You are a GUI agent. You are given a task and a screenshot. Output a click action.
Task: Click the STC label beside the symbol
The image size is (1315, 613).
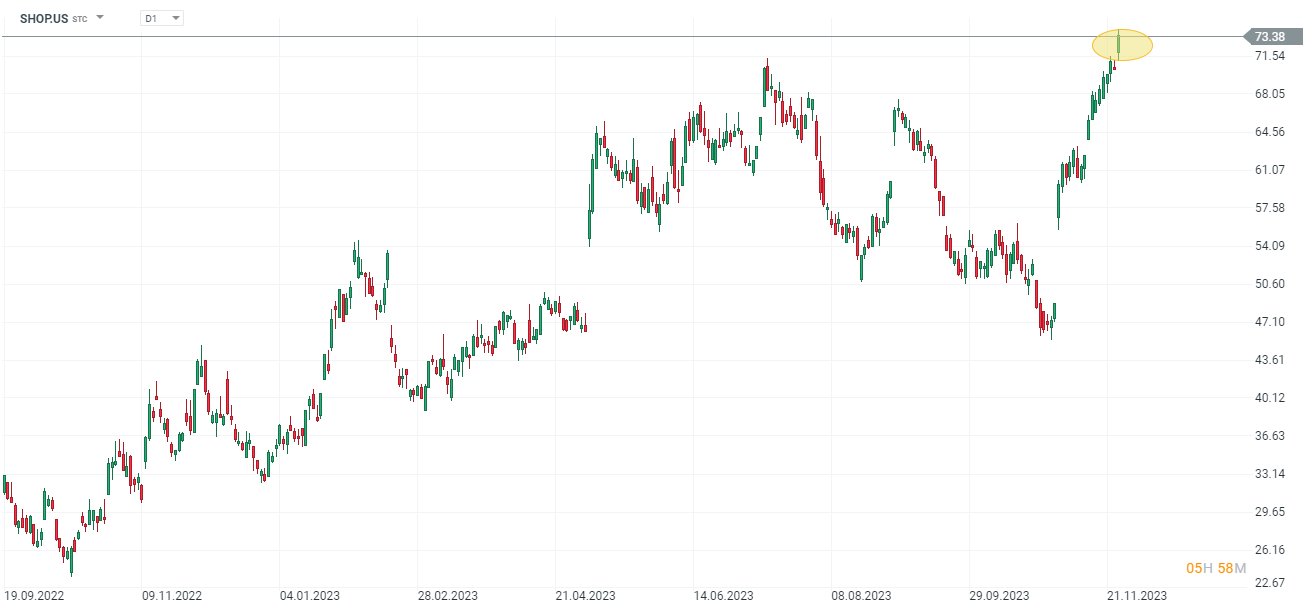click(x=80, y=19)
